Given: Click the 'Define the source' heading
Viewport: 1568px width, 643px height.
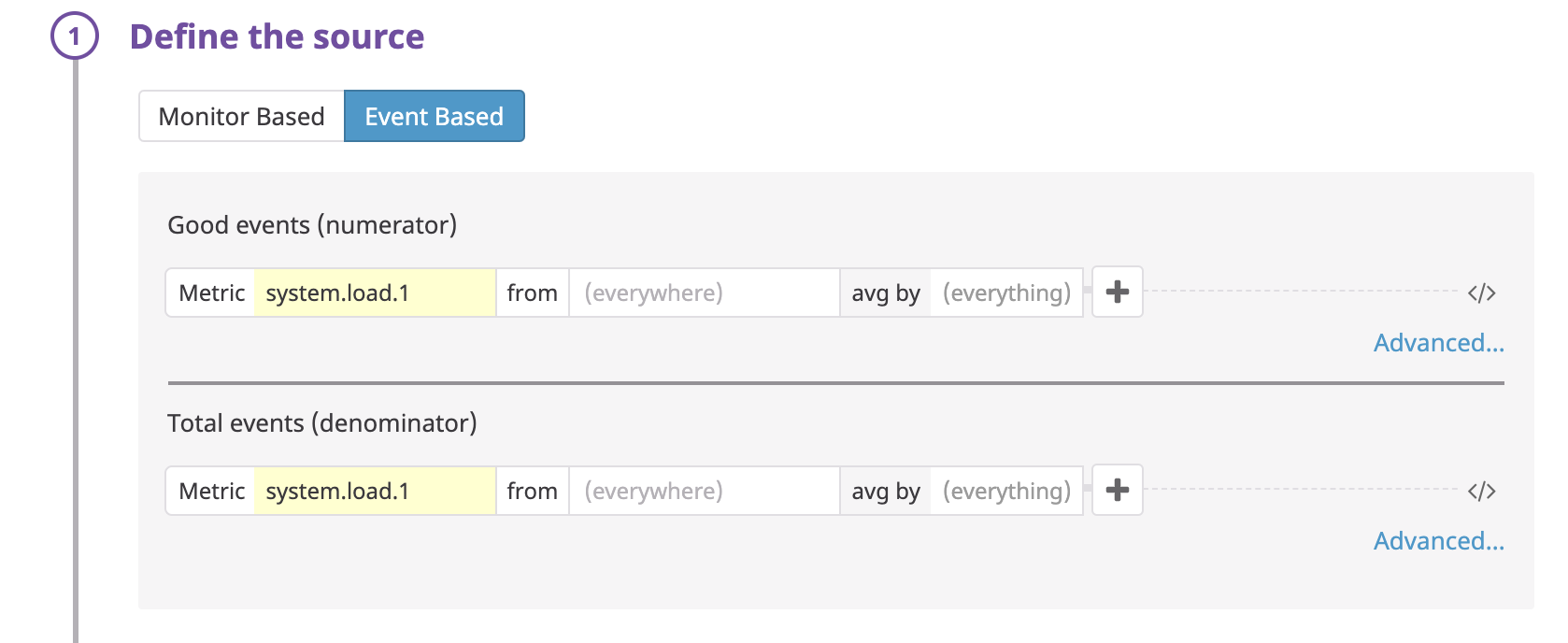Looking at the screenshot, I should coord(278,36).
